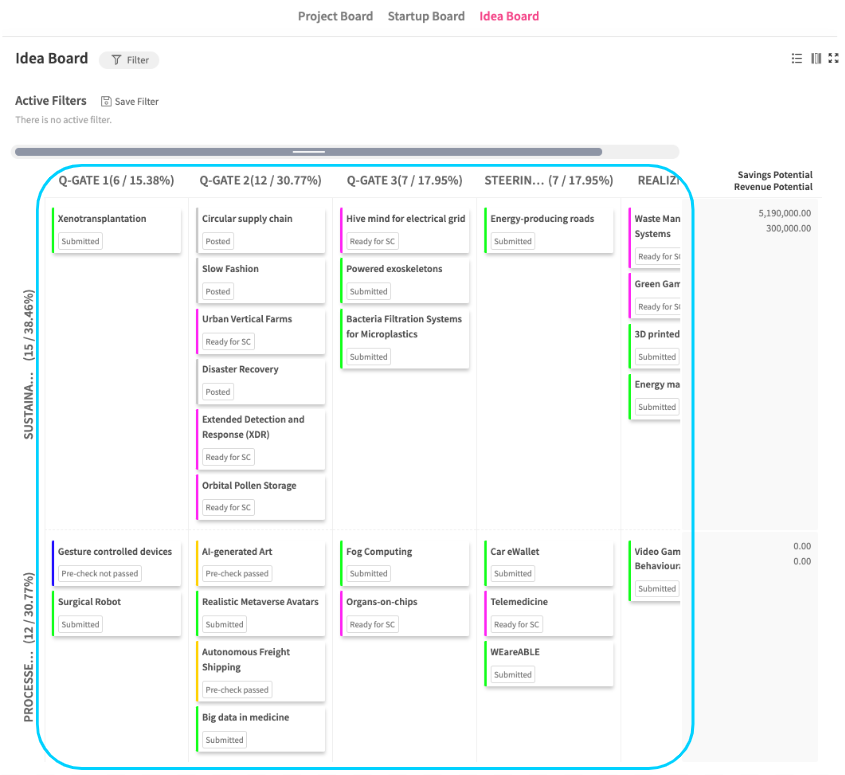Click the Save Filter disk icon
845x775 pixels.
[x=106, y=101]
